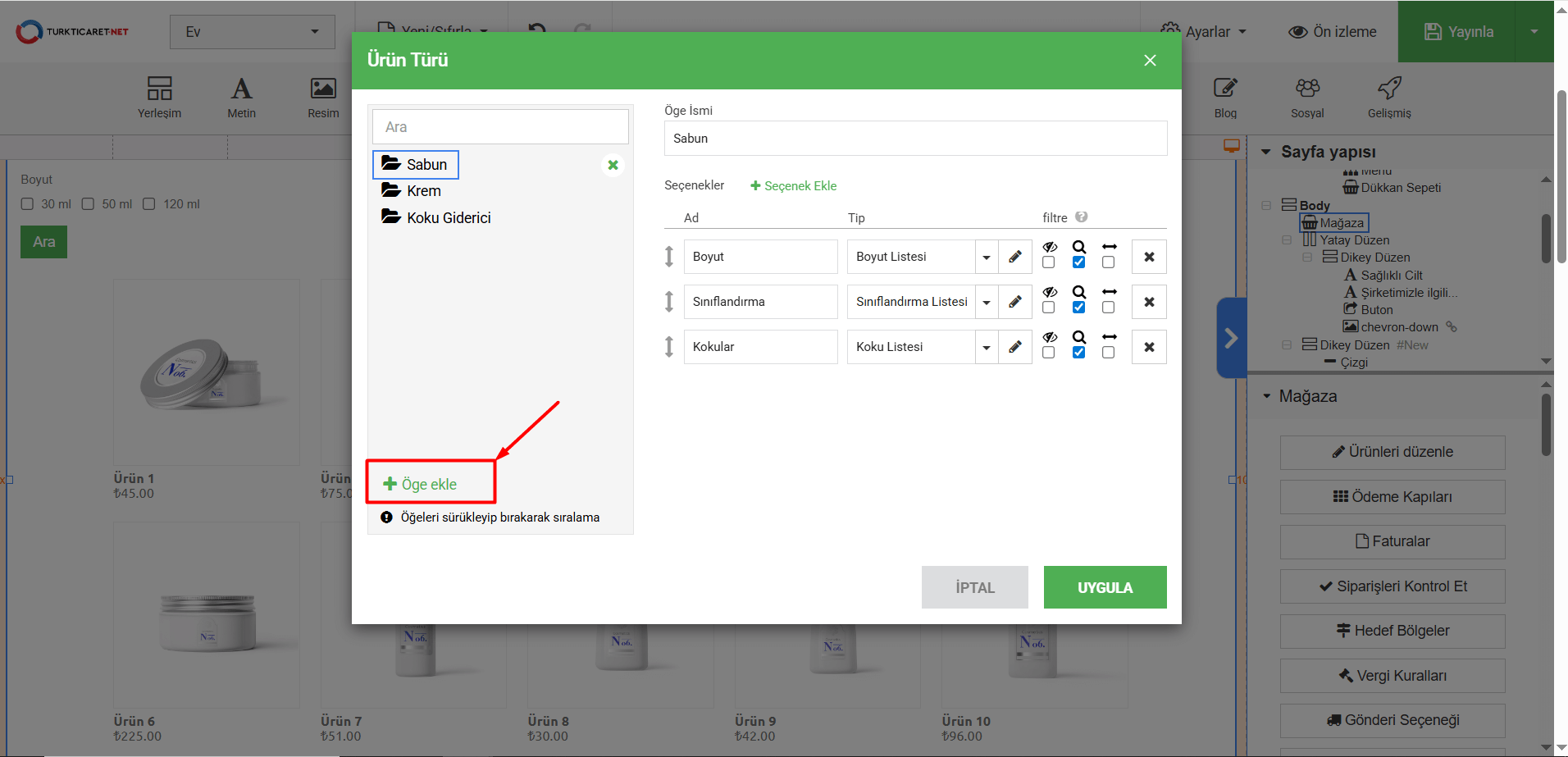Collapse the Sayfa yapısı panel
The width and height of the screenshot is (1568, 757).
pyautogui.click(x=1266, y=152)
